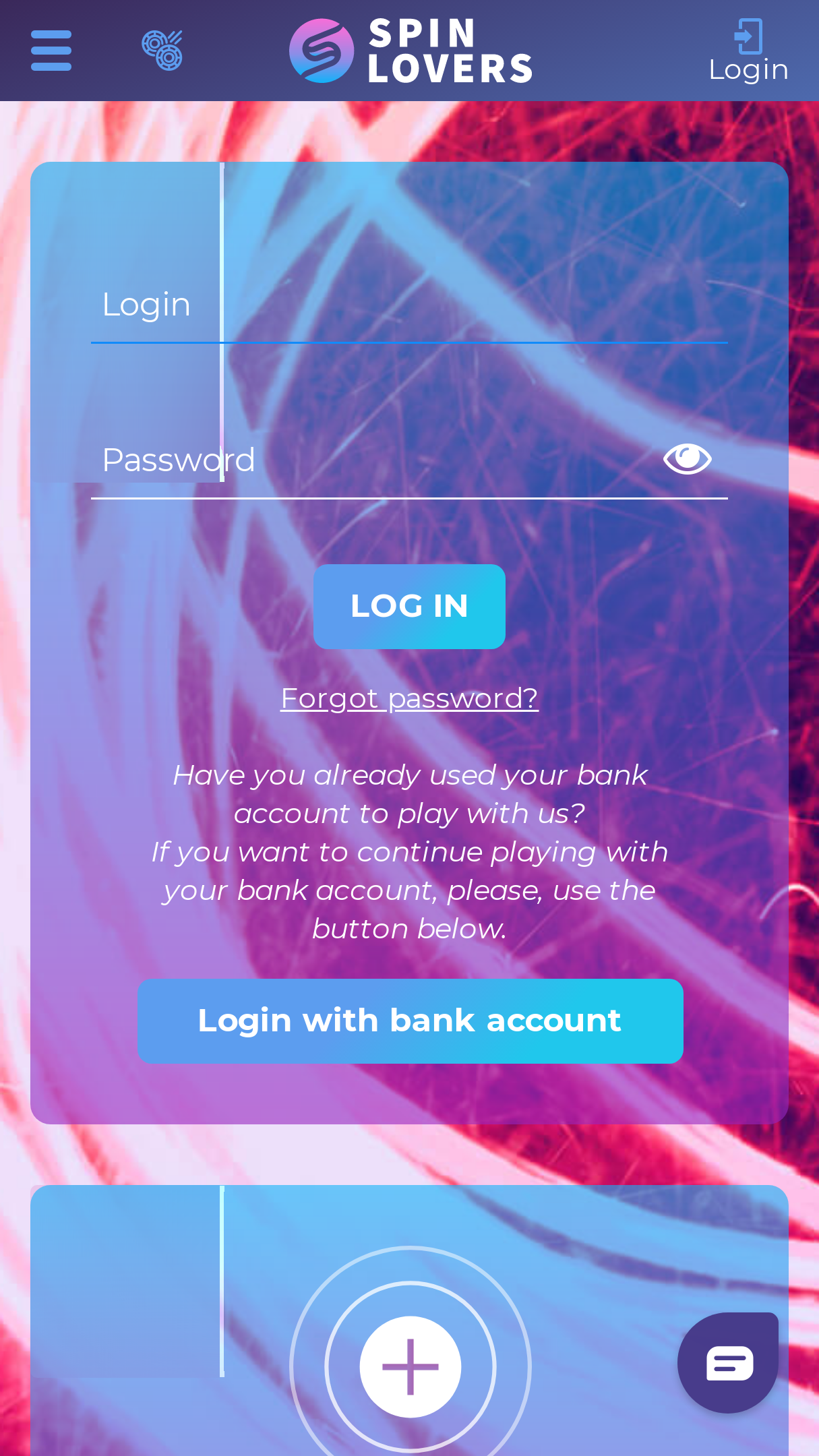
Task: Open the live chat bubble
Action: [728, 1362]
